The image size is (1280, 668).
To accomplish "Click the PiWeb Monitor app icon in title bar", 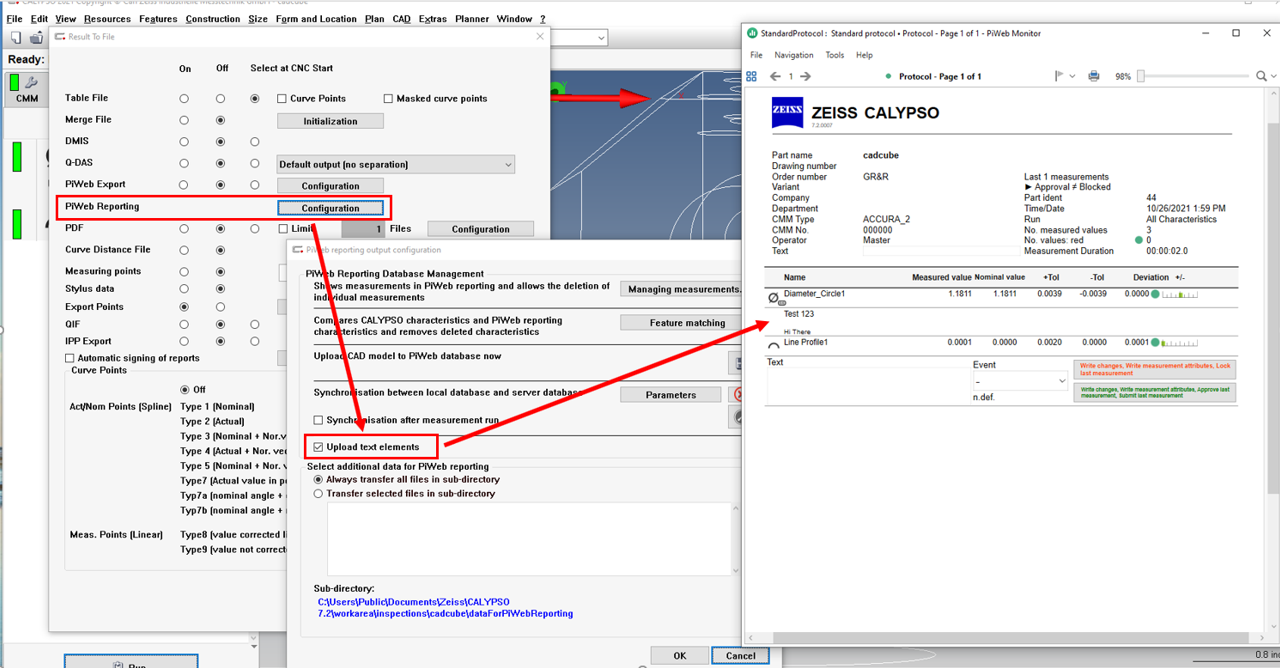I will pos(752,33).
